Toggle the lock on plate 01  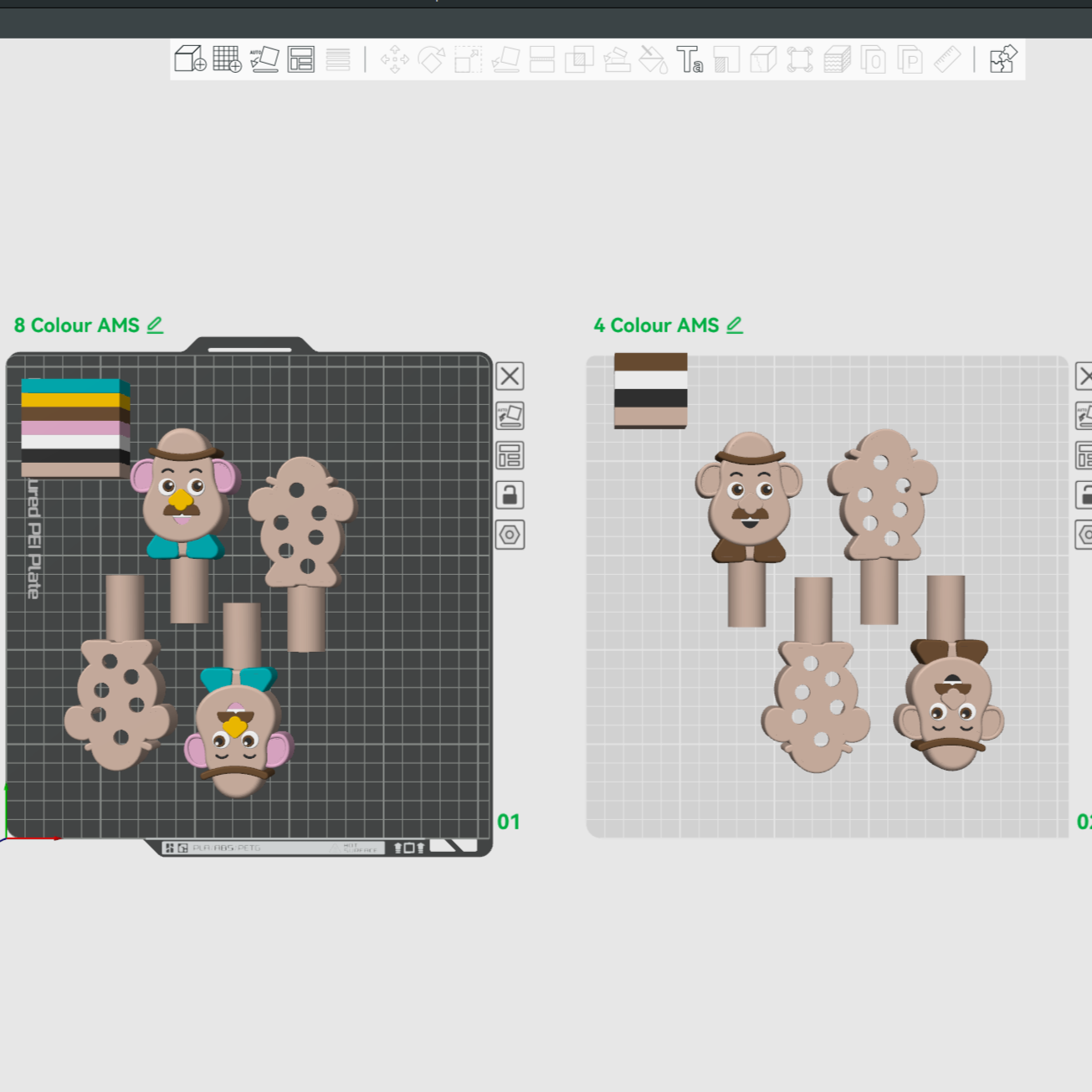click(510, 495)
